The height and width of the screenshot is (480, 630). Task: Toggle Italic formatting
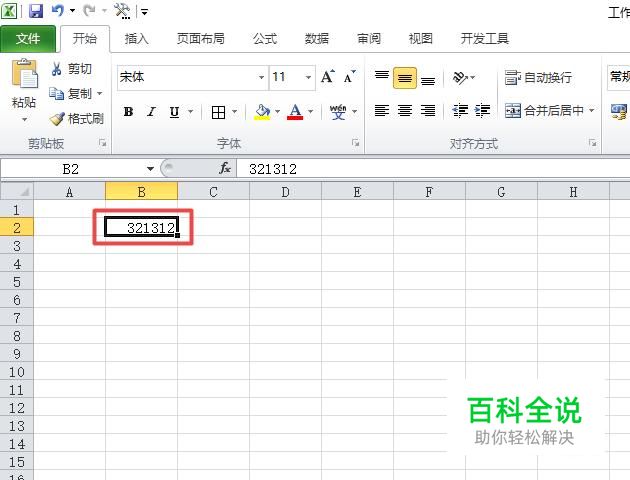tap(151, 112)
